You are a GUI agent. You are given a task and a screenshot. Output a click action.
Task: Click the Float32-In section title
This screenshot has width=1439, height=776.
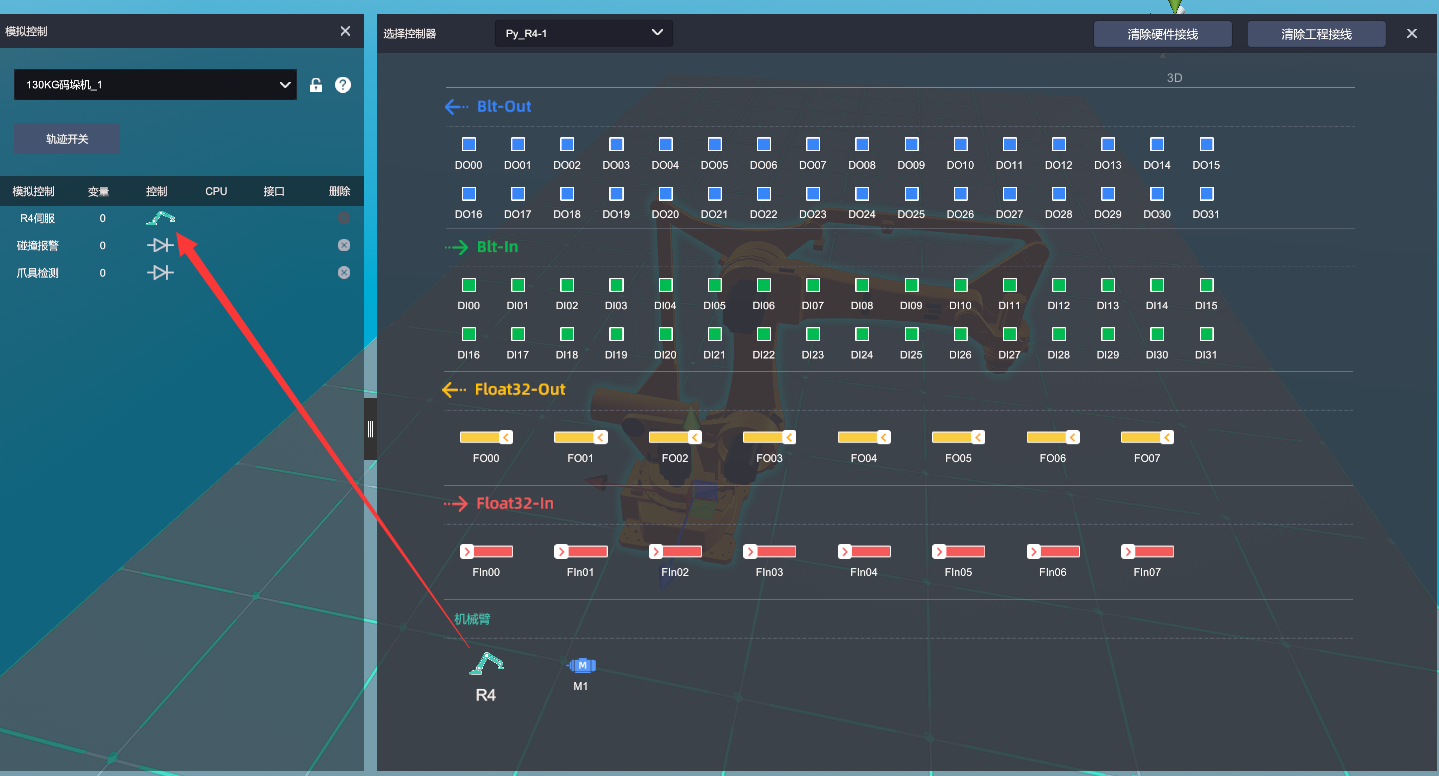[515, 504]
